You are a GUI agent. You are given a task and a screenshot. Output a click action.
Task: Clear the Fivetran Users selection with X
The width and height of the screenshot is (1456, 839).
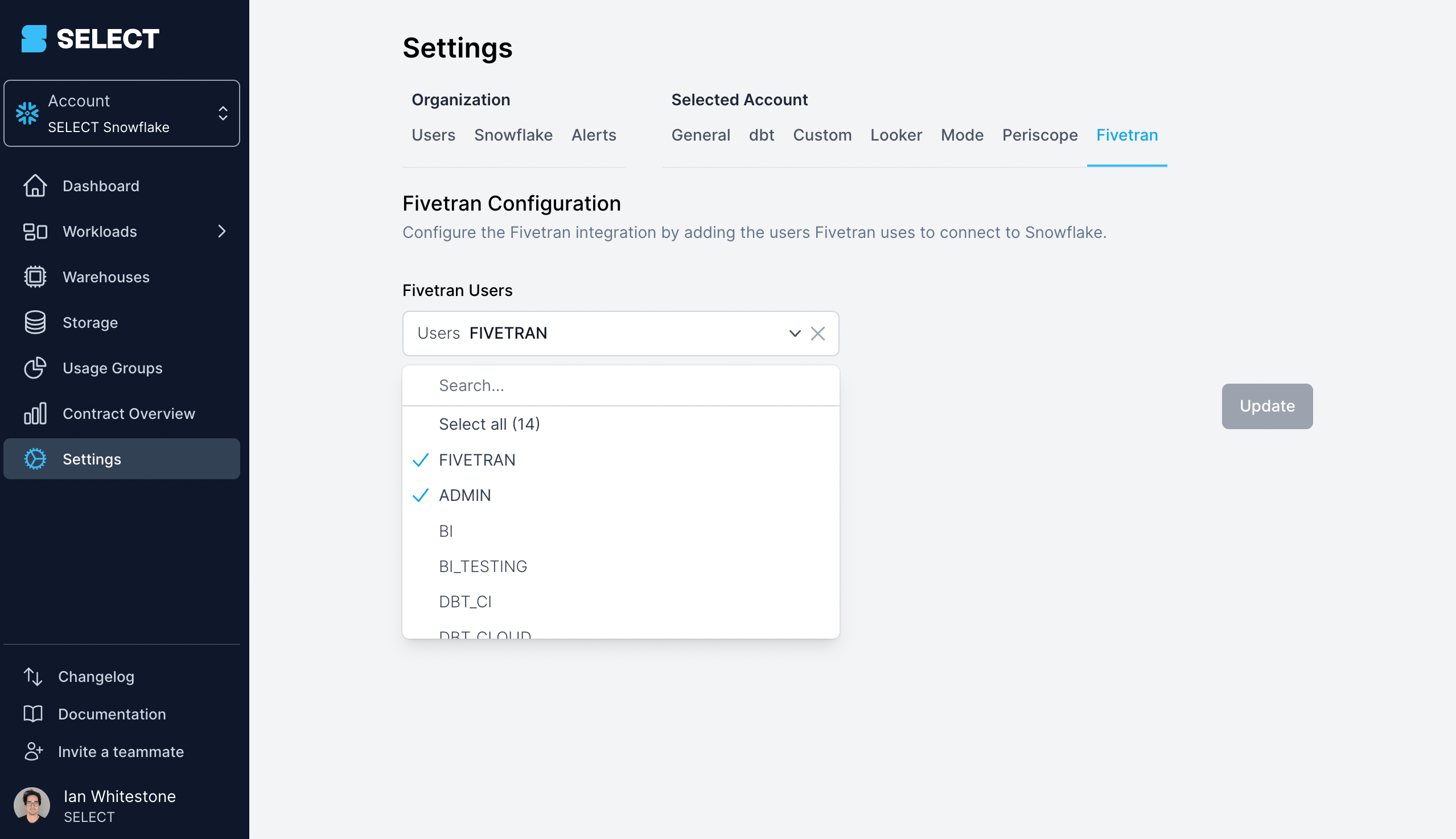pyautogui.click(x=817, y=333)
